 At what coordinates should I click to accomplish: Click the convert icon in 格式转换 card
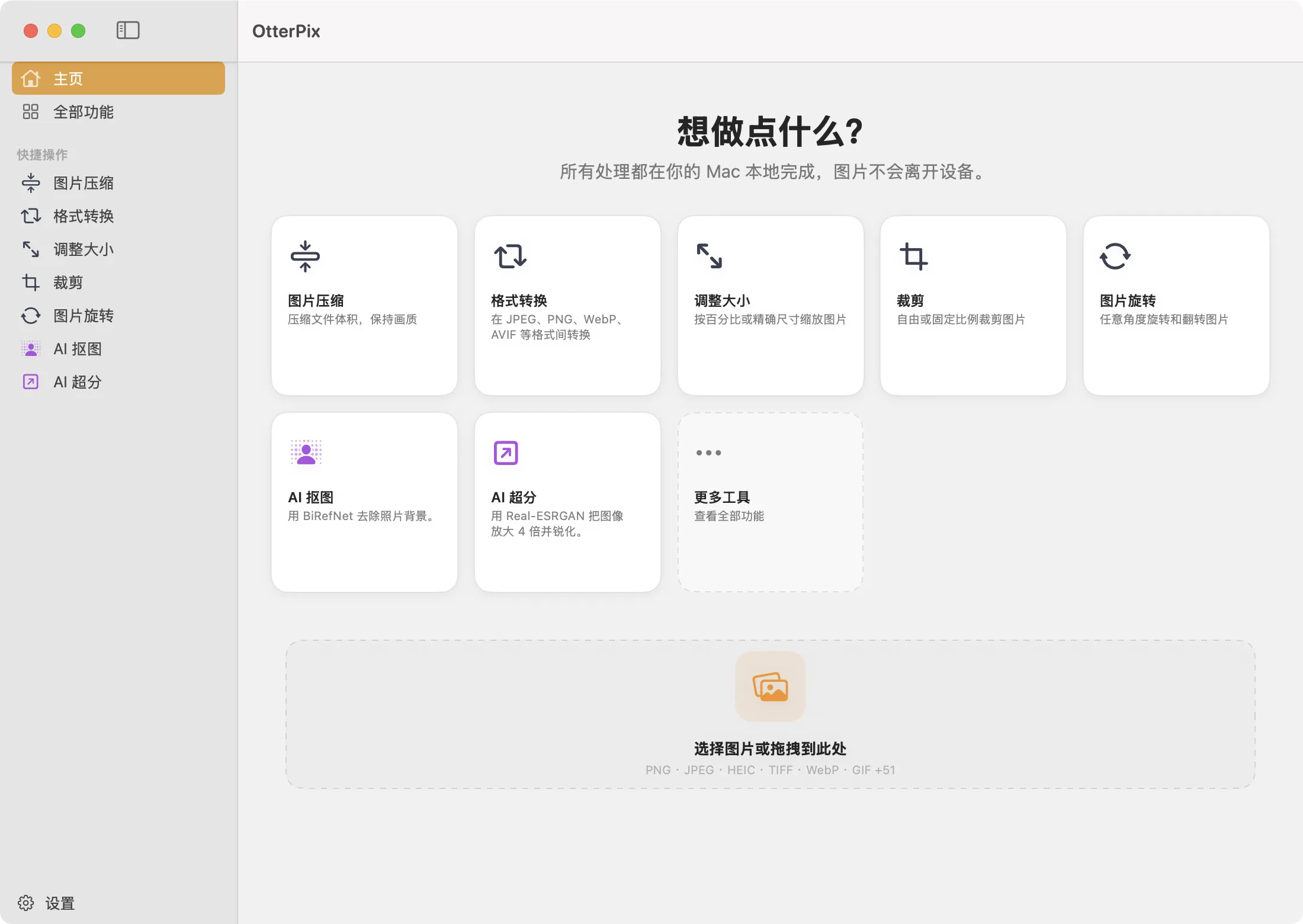510,256
